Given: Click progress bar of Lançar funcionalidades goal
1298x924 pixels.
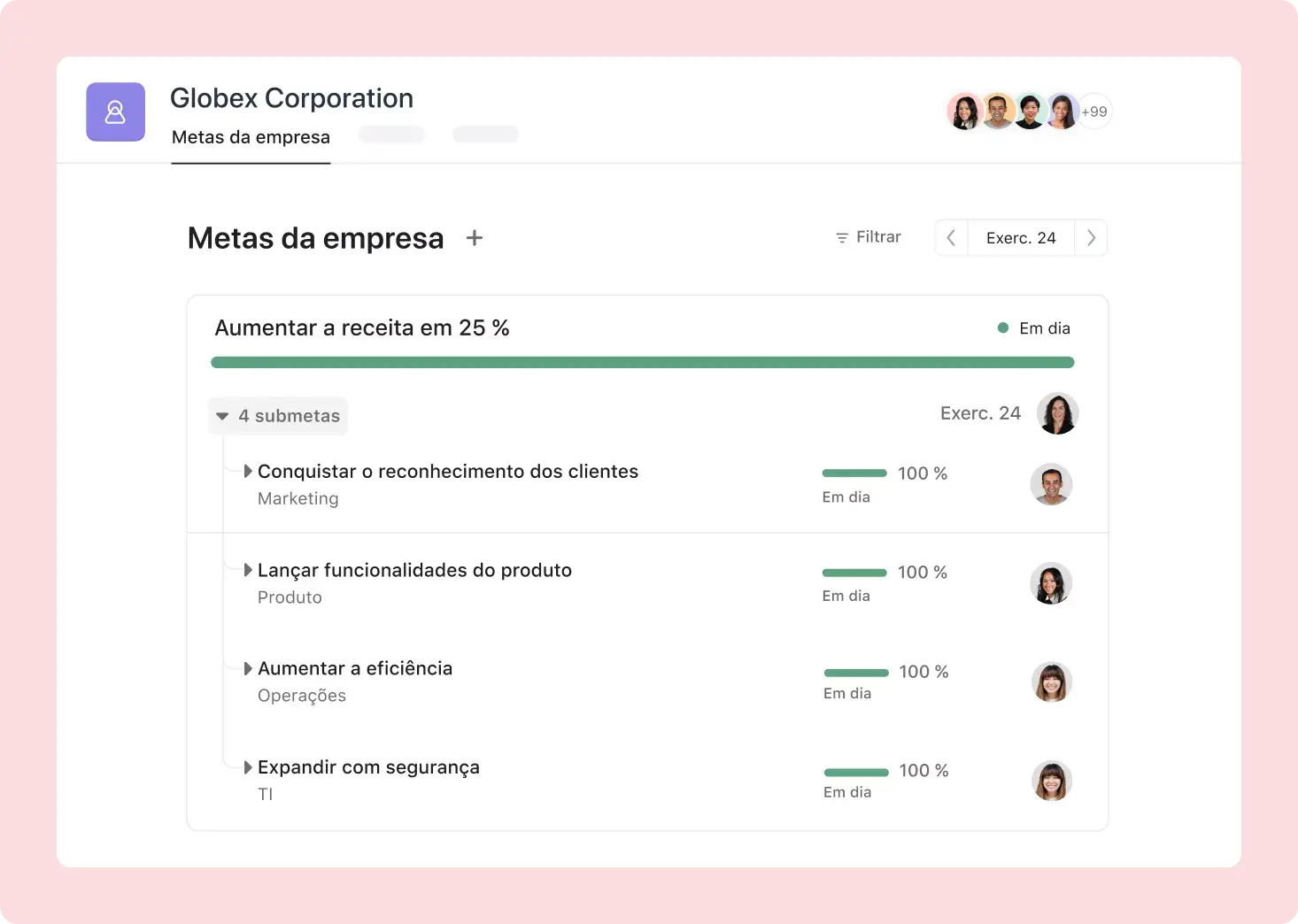Looking at the screenshot, I should coord(854,573).
